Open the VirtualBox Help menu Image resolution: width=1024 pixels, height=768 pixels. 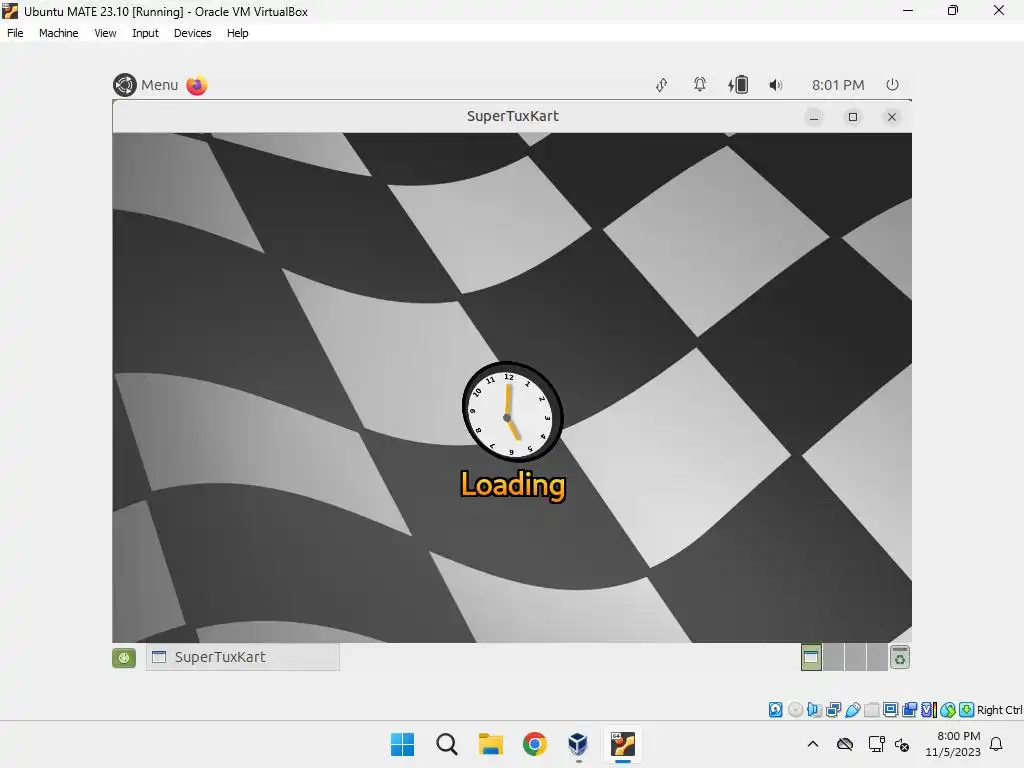[x=238, y=33]
